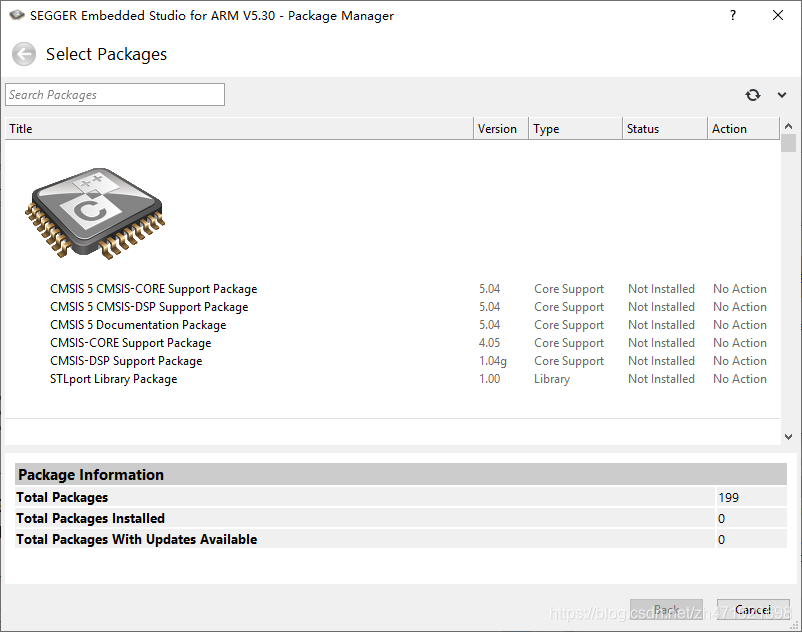Sort by the Action column header

pos(744,129)
